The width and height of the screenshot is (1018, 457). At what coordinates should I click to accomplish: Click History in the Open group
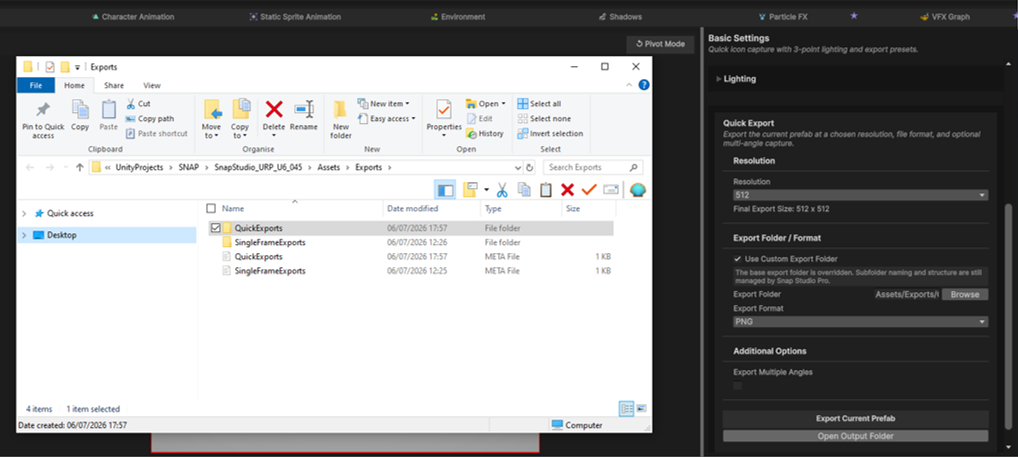(484, 133)
